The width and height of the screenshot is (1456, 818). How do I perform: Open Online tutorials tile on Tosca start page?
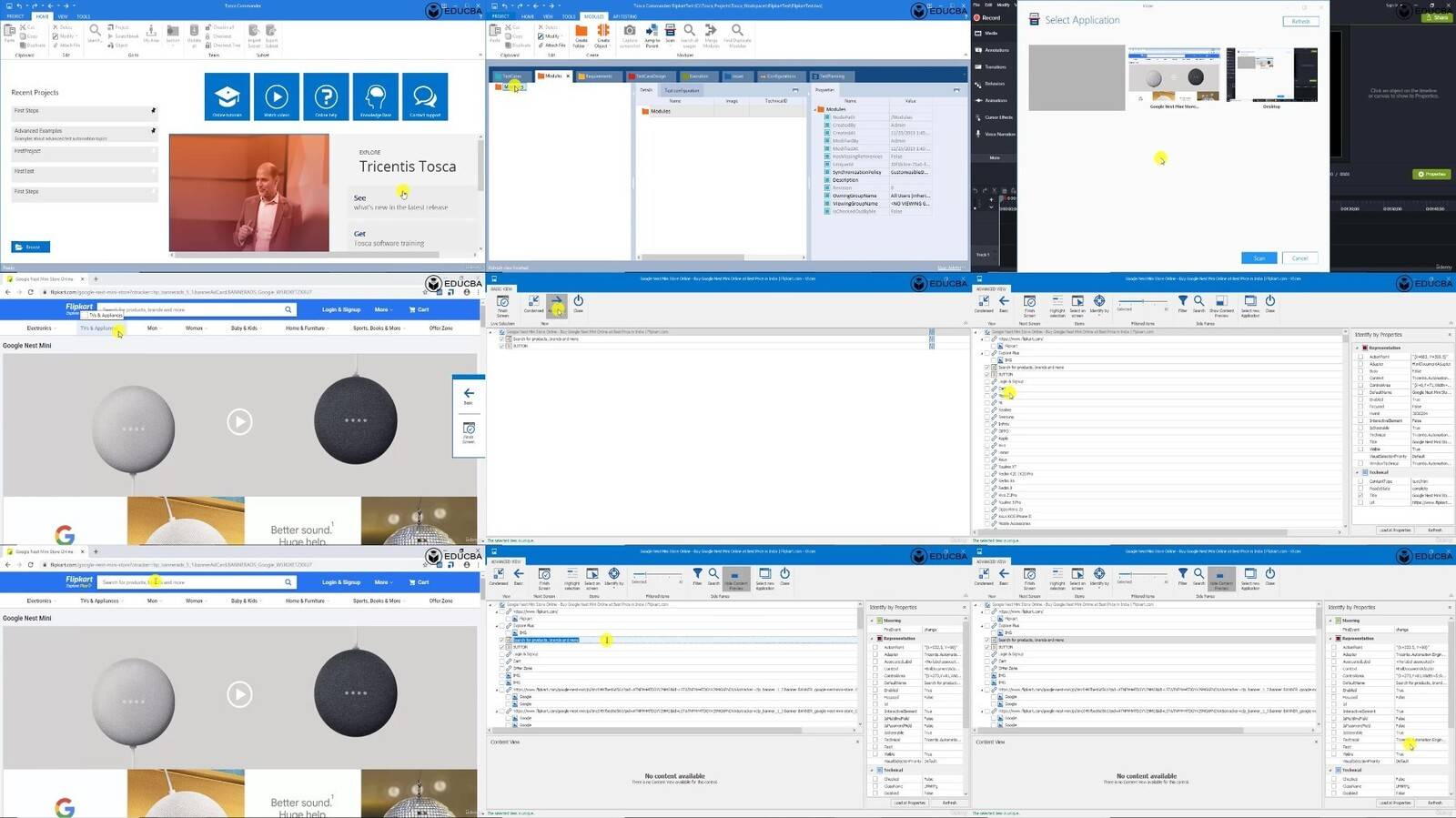[x=227, y=96]
